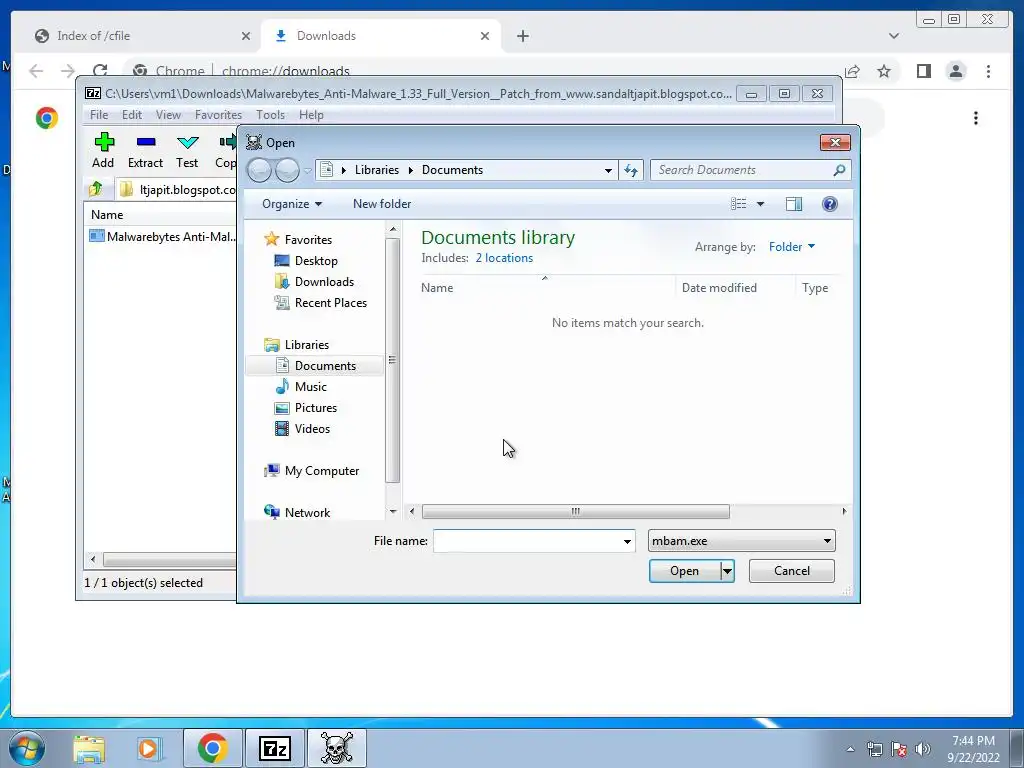Viewport: 1024px width, 768px height.
Task: Sort by Date modified column header
Action: click(719, 288)
